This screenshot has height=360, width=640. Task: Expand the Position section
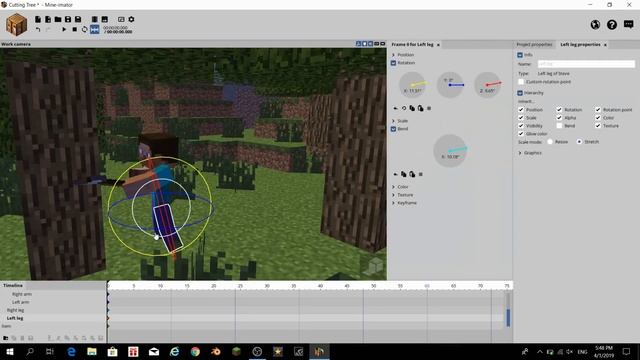pos(393,55)
